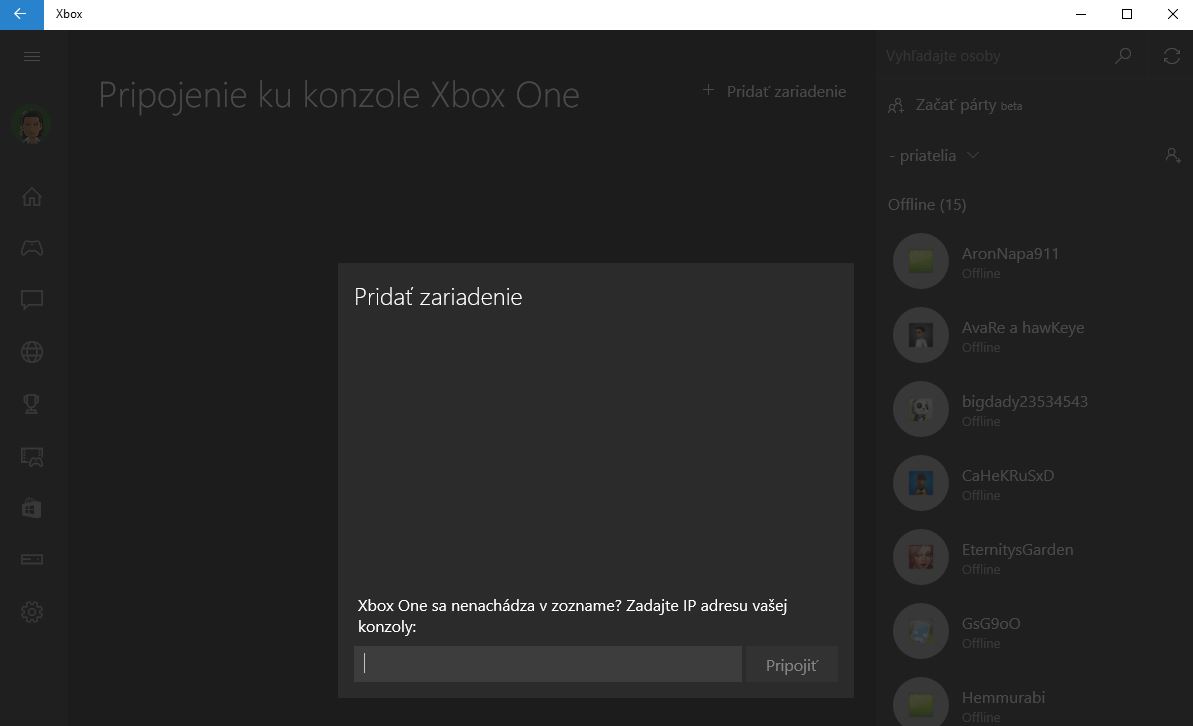Click the search magnifier icon
Viewport: 1193px width, 726px height.
1123,56
